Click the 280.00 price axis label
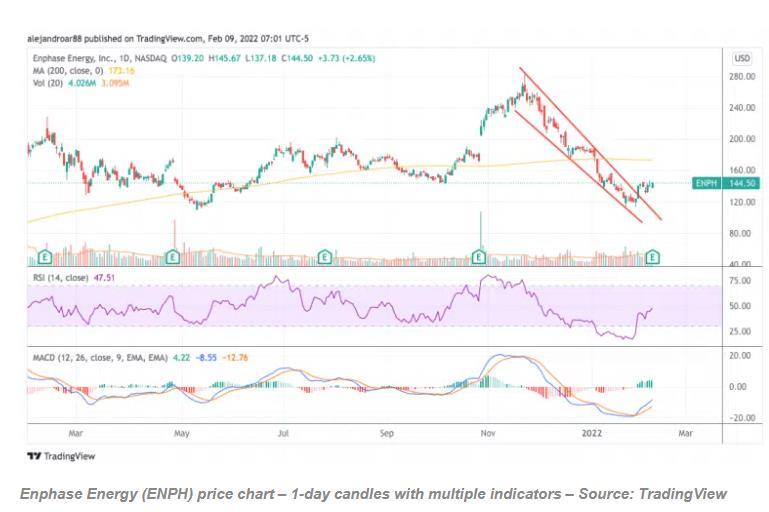The width and height of the screenshot is (769, 512). pos(742,77)
